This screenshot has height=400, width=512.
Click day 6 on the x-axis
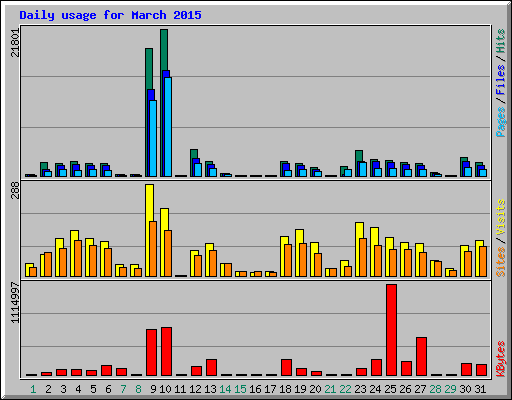point(108,389)
